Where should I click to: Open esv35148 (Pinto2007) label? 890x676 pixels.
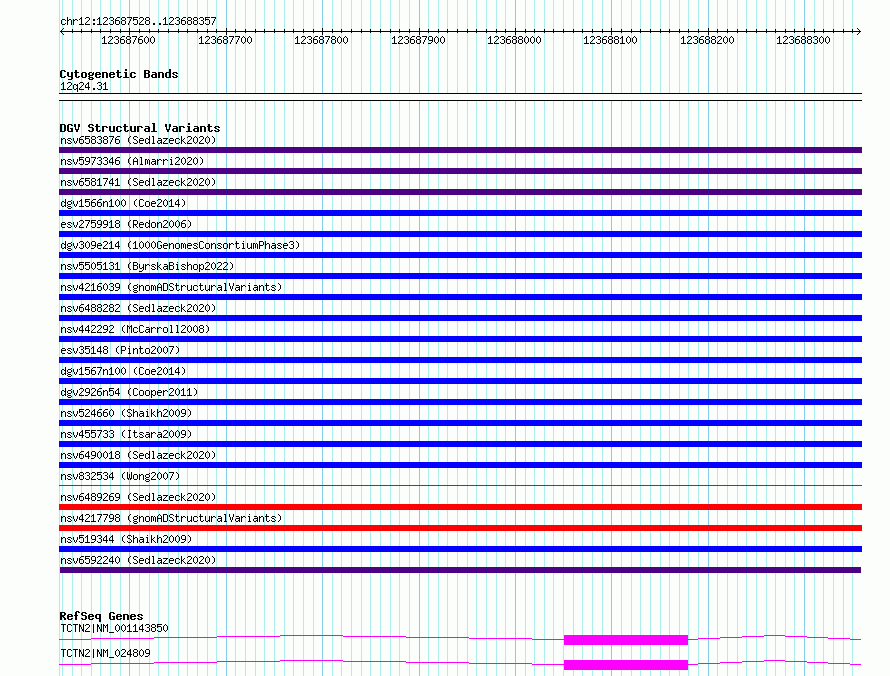[120, 350]
